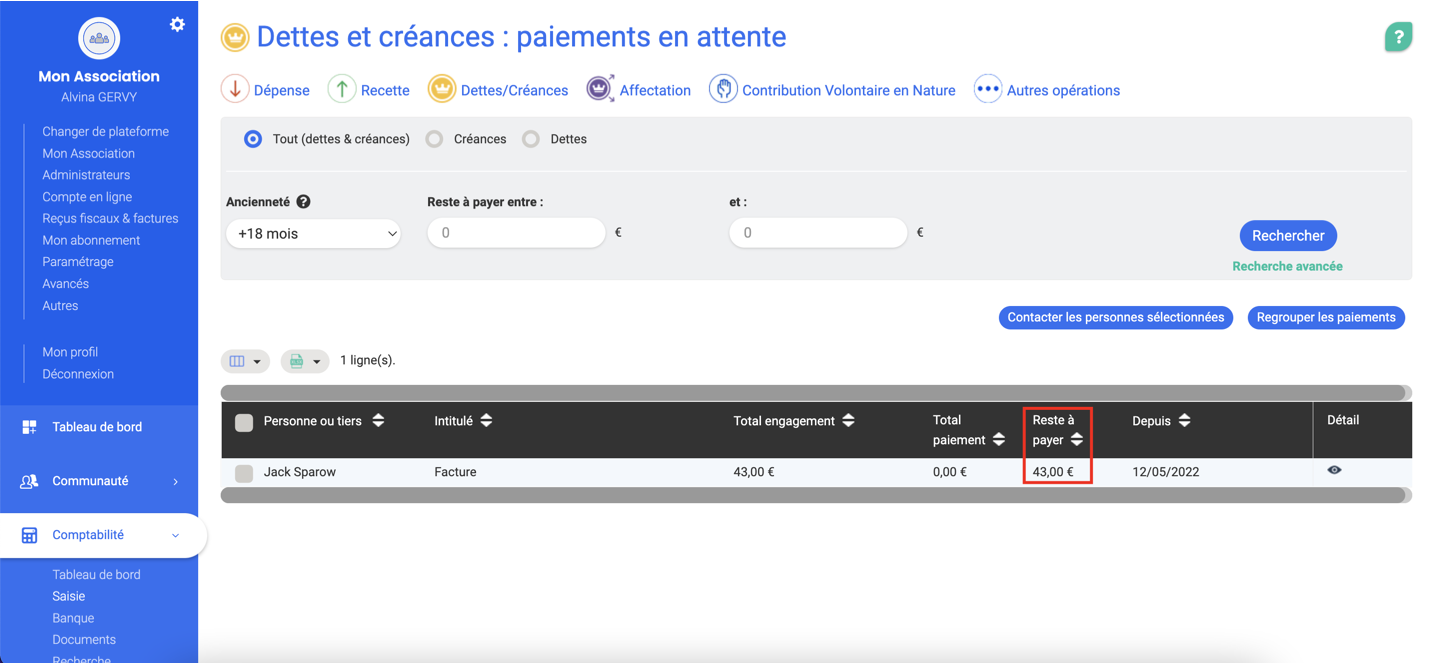Select the Affectation purple crown icon
This screenshot has width=1432, height=663.
tap(600, 89)
